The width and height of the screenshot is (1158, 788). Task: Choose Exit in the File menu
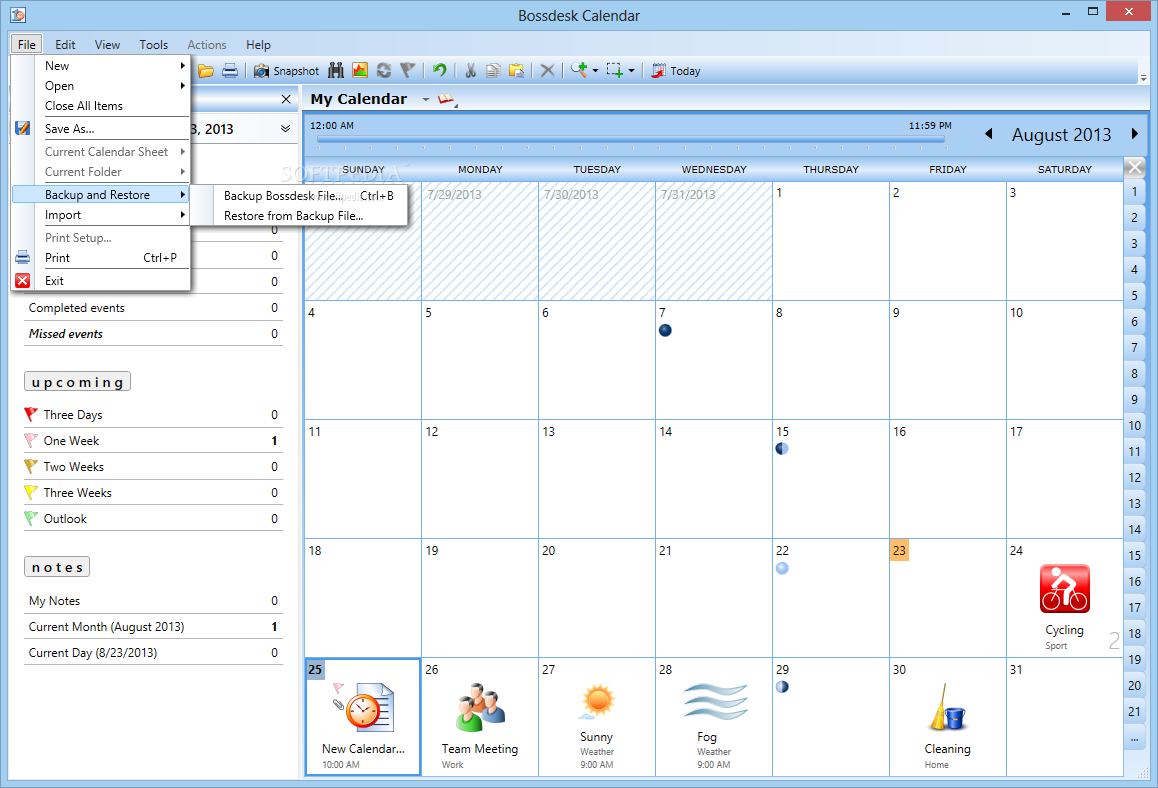coord(101,281)
